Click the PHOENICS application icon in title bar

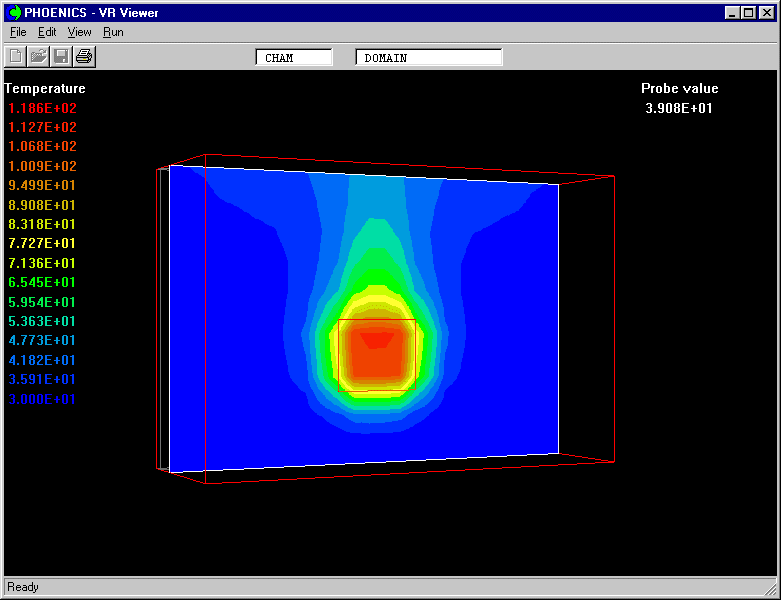[15, 13]
